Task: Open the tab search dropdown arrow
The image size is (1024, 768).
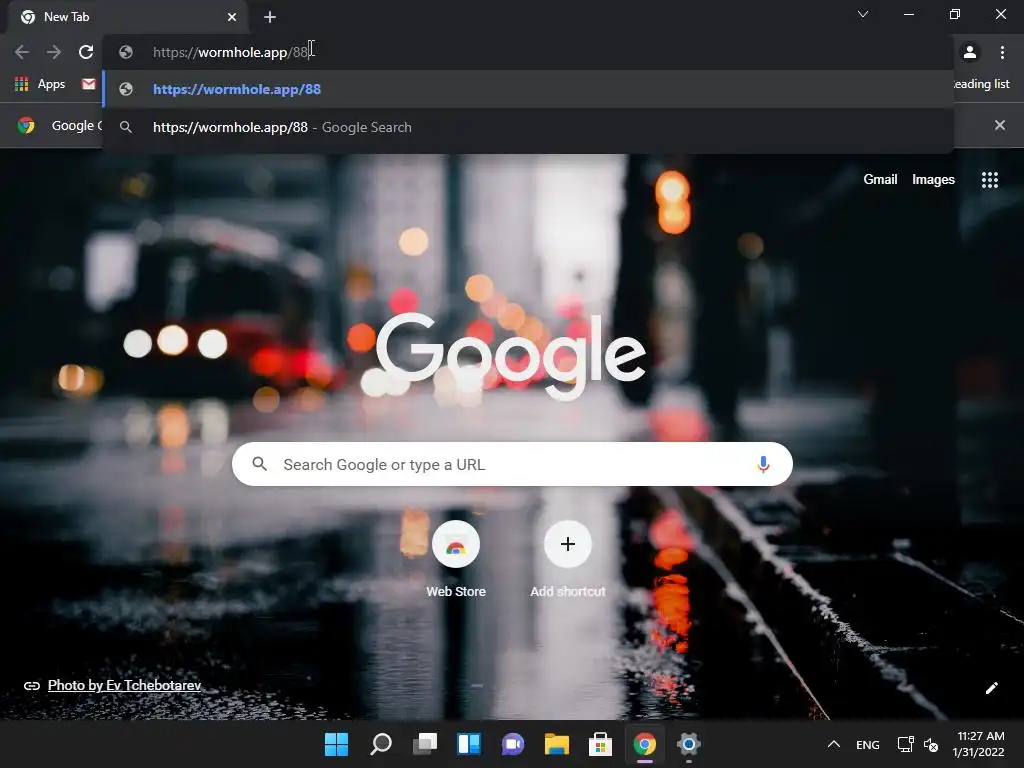Action: click(x=863, y=14)
